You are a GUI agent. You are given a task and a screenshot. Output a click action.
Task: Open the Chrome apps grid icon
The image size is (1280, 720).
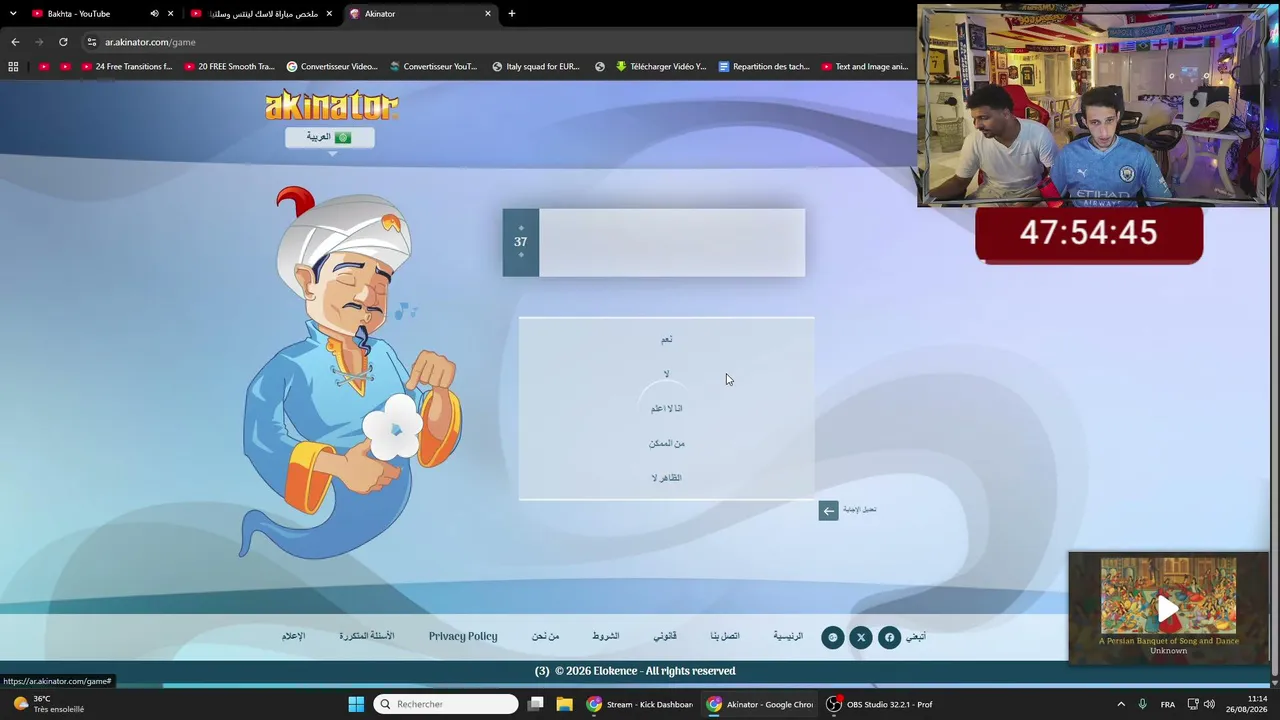point(13,67)
